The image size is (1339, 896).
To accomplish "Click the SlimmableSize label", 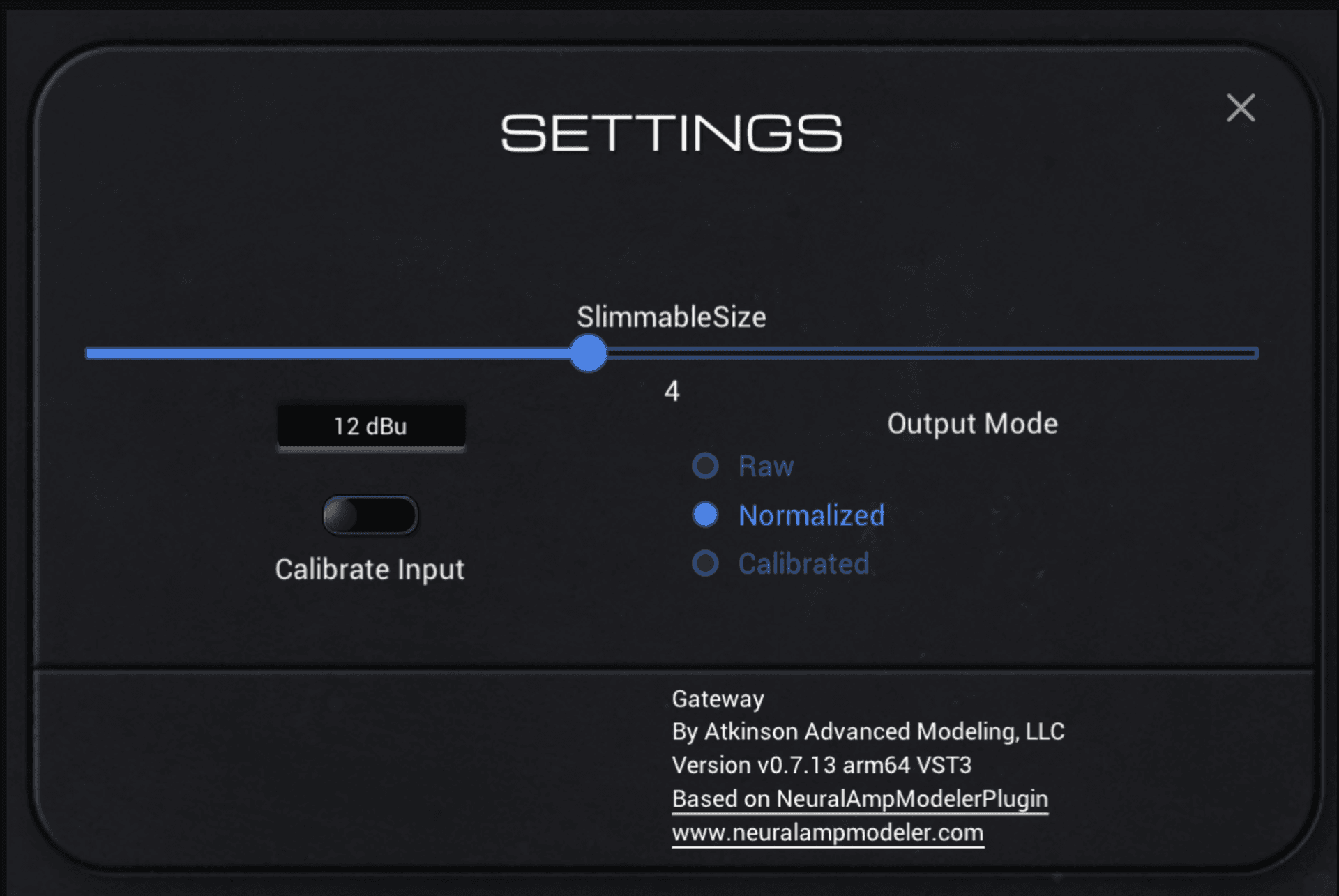I will click(672, 316).
